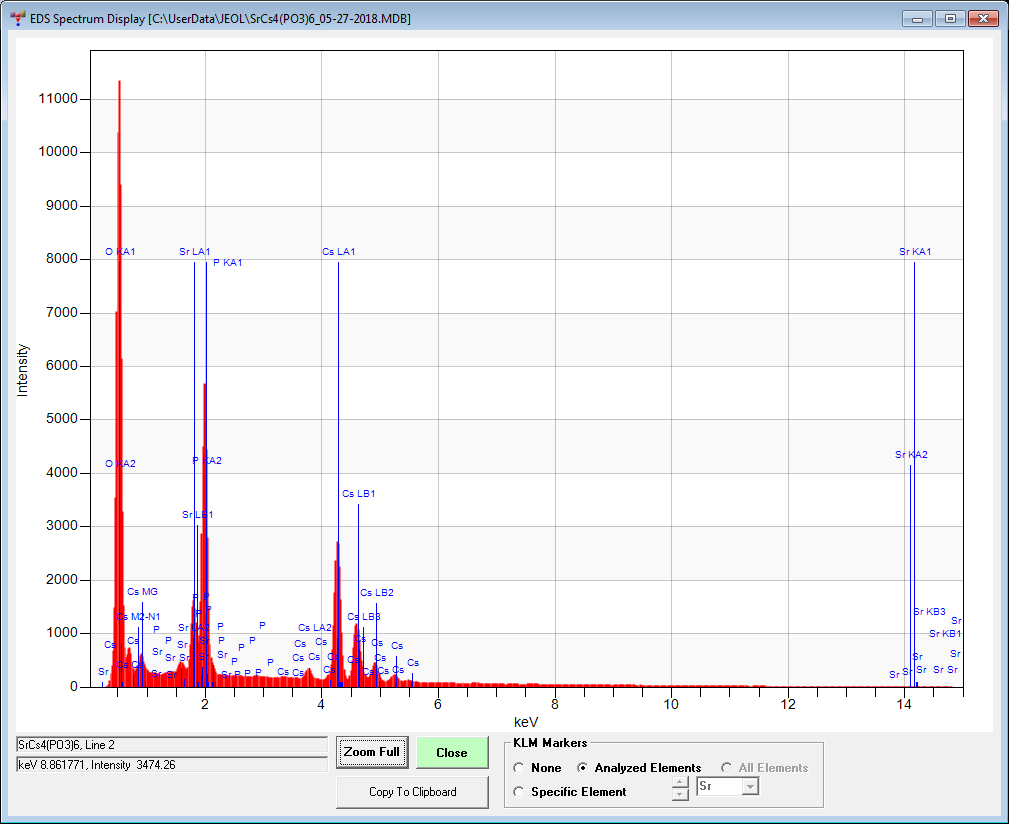The height and width of the screenshot is (824, 1009).
Task: Select the None KLM markers option
Action: click(519, 768)
